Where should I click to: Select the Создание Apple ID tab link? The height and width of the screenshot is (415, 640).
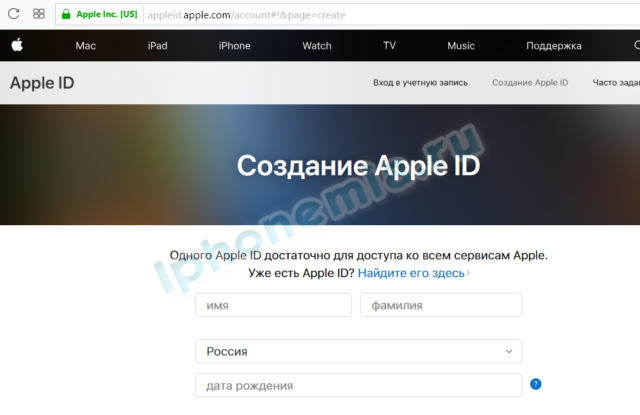pos(530,82)
